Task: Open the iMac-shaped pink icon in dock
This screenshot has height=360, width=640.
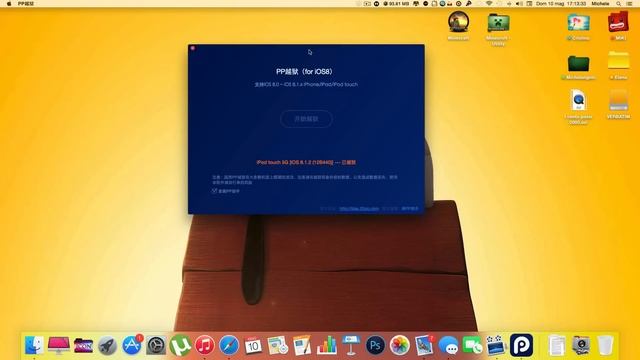Action: [58, 345]
